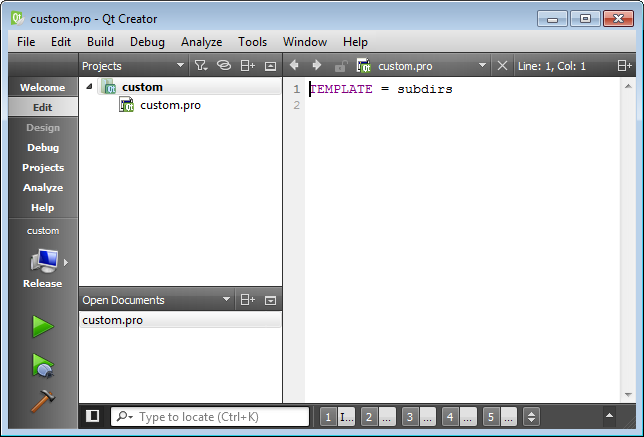Build project with the hammer icon
Image resolution: width=644 pixels, height=437 pixels.
coord(43,400)
